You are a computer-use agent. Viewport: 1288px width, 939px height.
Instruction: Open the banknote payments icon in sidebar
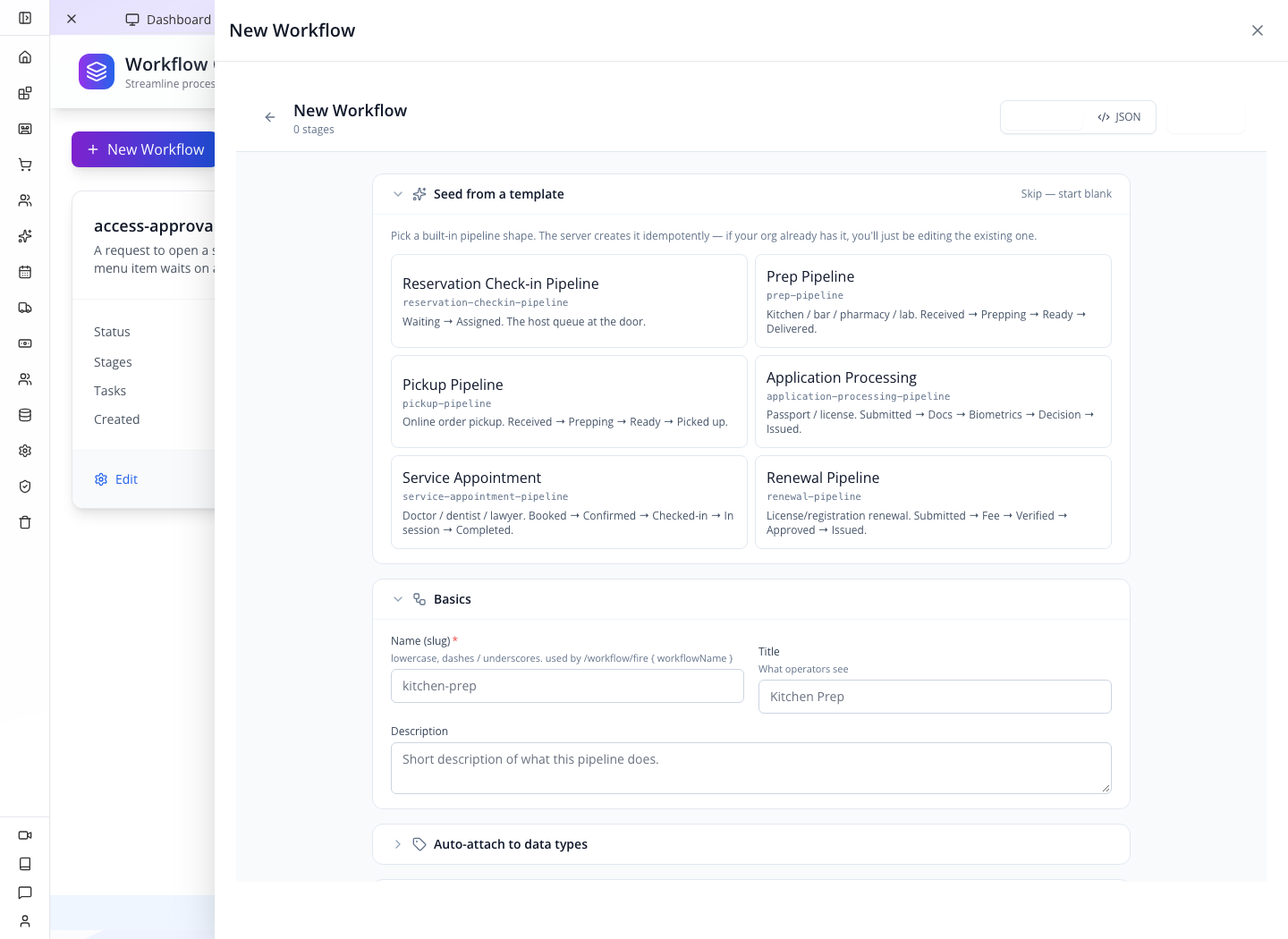coord(25,343)
